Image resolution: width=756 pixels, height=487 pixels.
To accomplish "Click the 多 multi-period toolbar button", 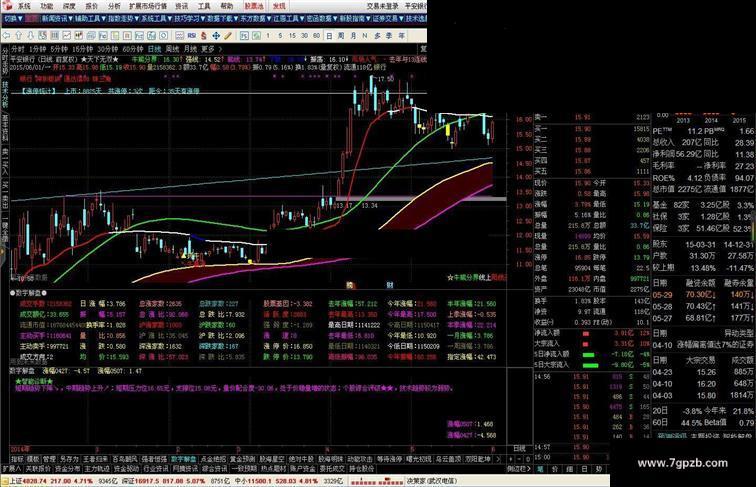I will coord(377,36).
